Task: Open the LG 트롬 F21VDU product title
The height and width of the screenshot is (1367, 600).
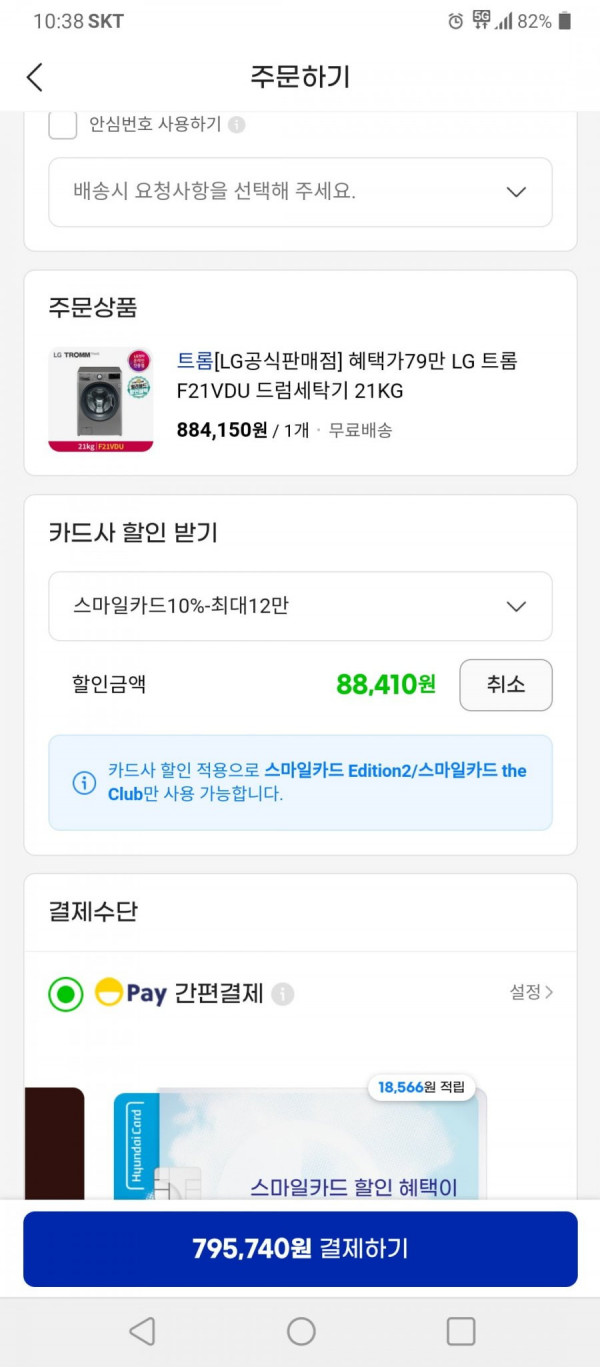Action: tap(347, 376)
